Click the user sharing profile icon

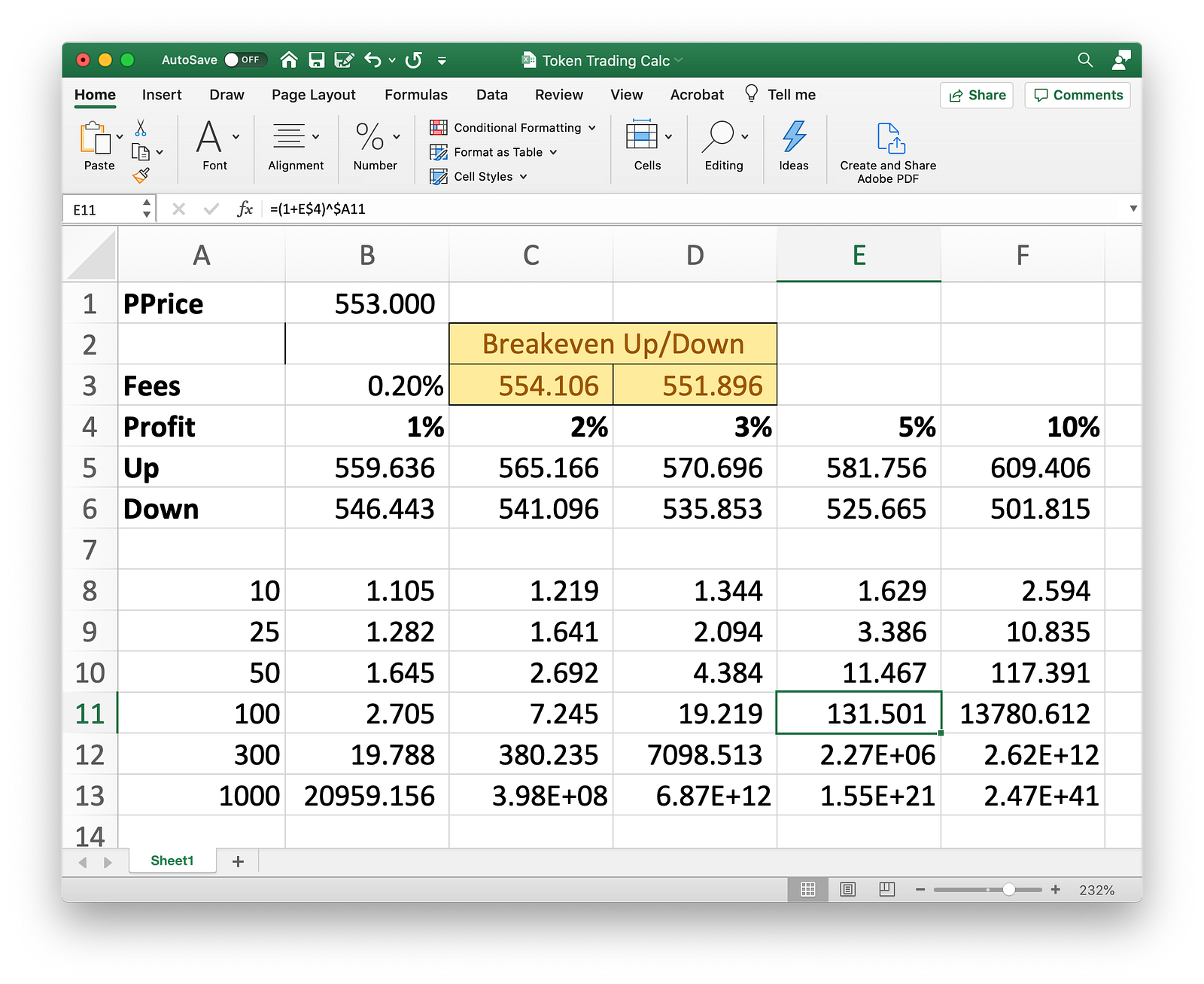[1121, 59]
